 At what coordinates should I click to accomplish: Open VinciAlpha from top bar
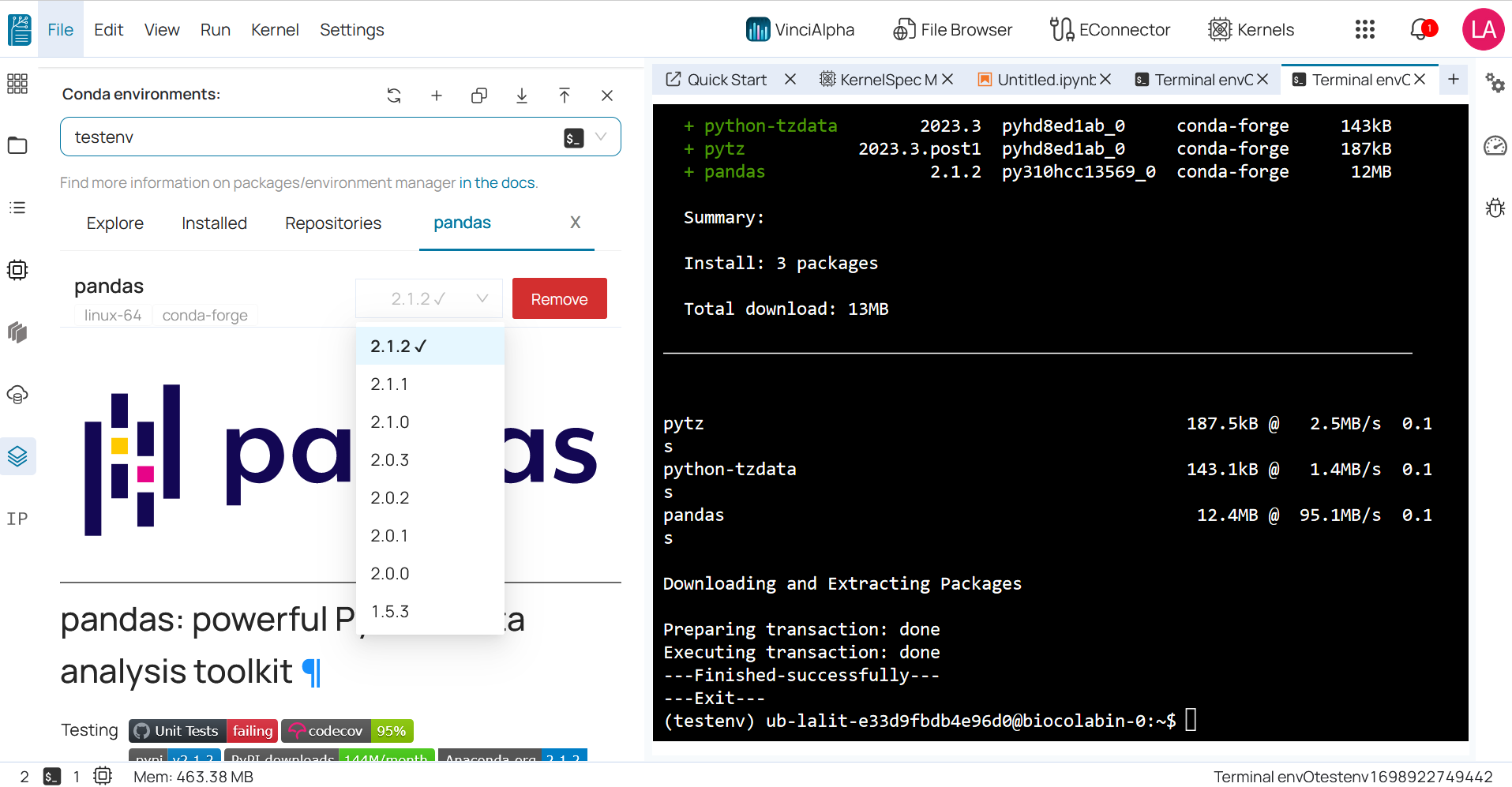800,30
